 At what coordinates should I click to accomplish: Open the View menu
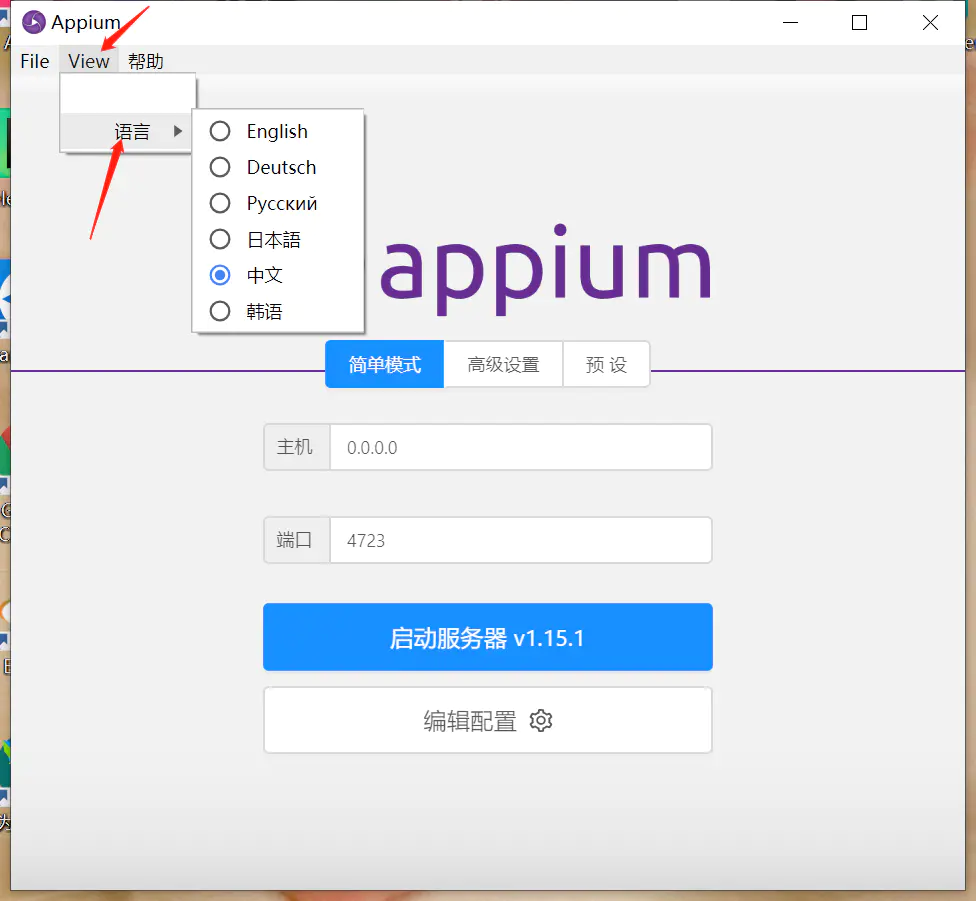tap(89, 61)
